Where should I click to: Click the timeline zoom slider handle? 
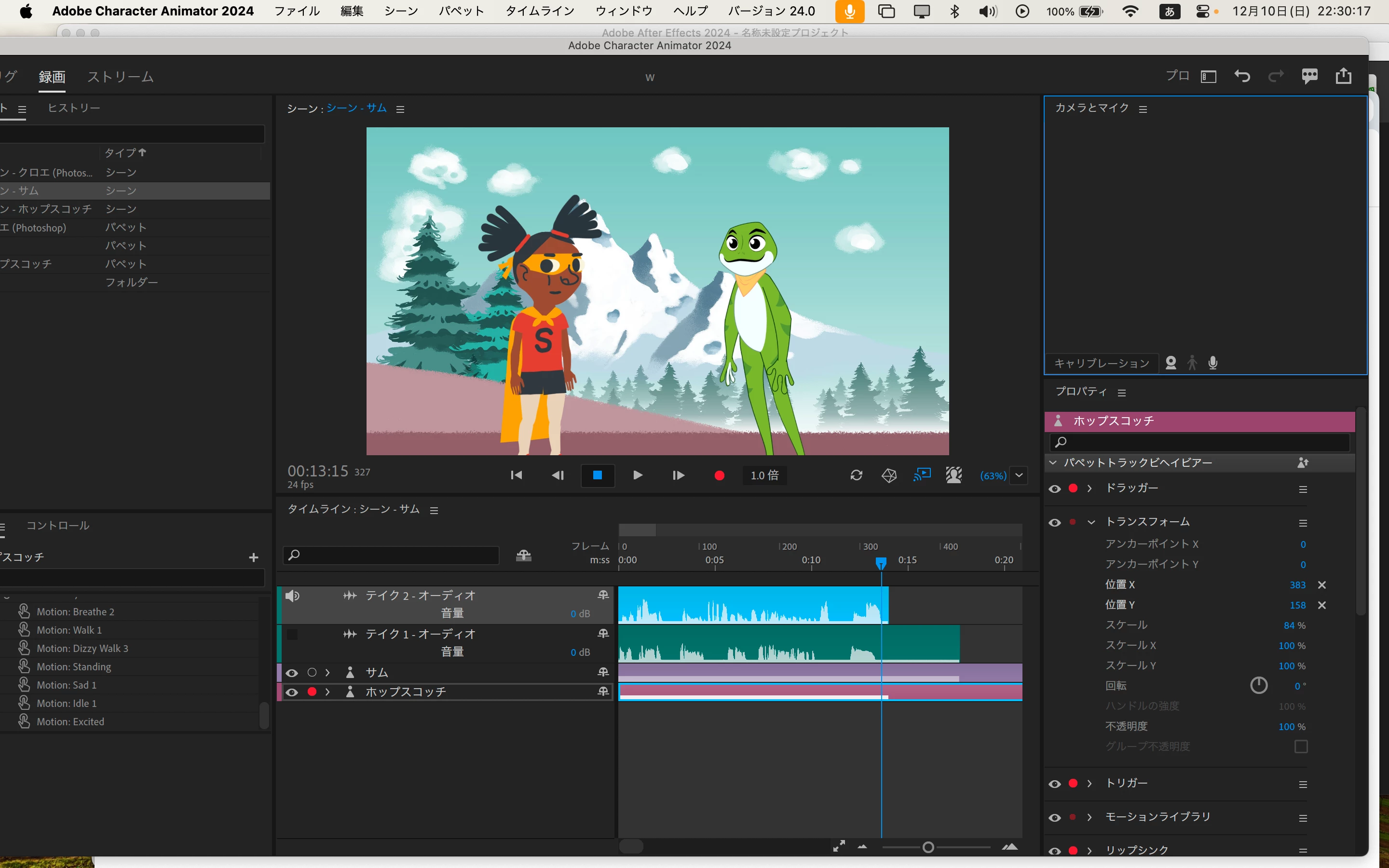coord(928,847)
